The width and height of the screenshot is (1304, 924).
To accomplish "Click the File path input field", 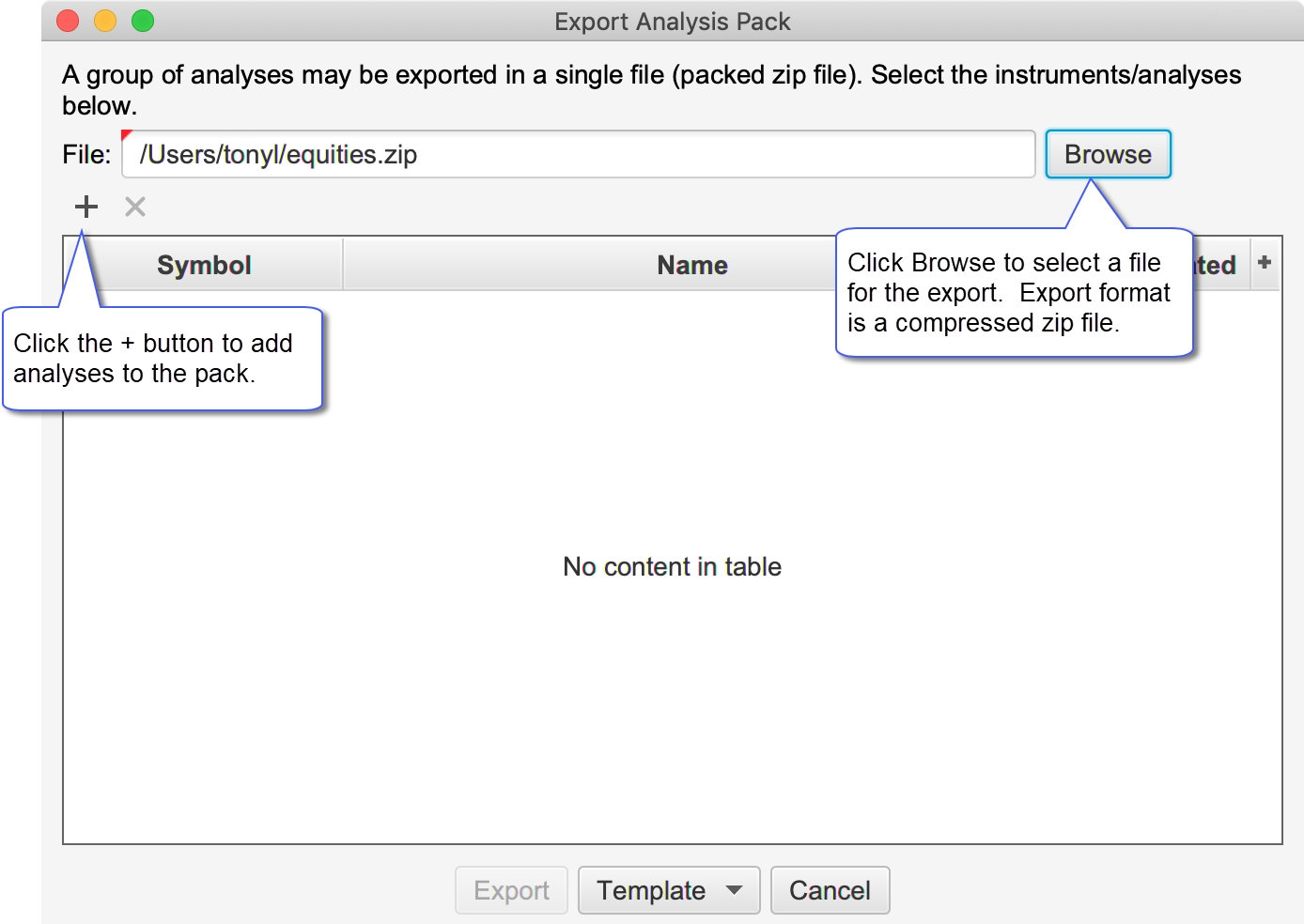I will coord(579,154).
